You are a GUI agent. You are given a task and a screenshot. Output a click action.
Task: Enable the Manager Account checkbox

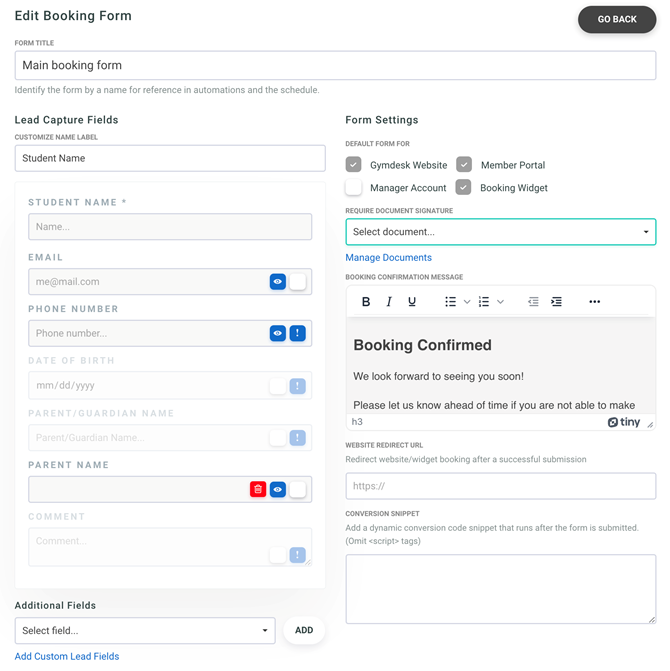tap(354, 188)
